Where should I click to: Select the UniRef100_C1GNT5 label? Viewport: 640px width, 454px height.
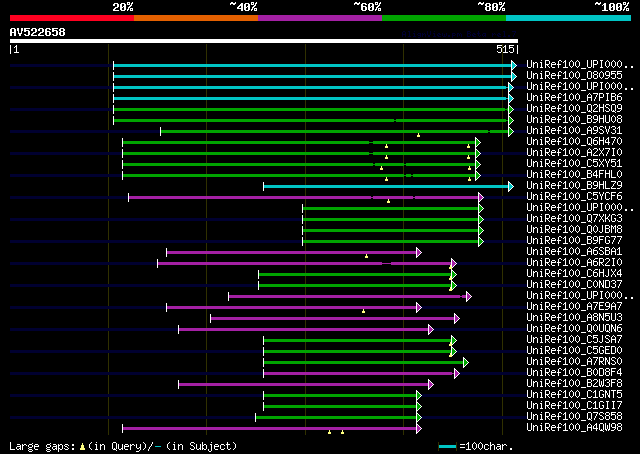pyautogui.click(x=574, y=395)
